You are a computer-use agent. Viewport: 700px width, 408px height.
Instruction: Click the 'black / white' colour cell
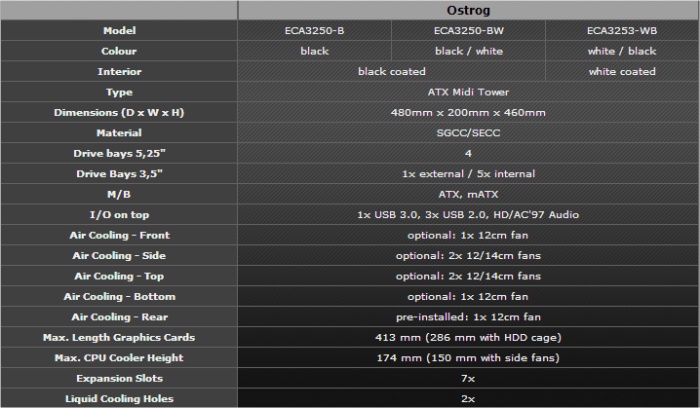point(468,51)
